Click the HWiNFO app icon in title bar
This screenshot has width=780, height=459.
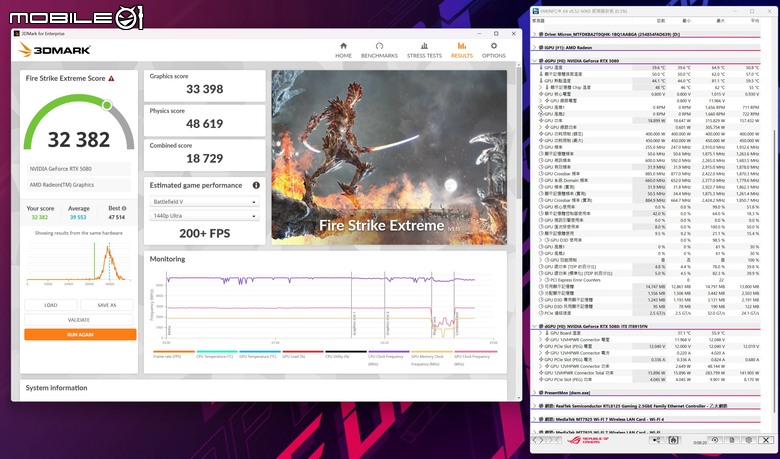[x=536, y=11]
